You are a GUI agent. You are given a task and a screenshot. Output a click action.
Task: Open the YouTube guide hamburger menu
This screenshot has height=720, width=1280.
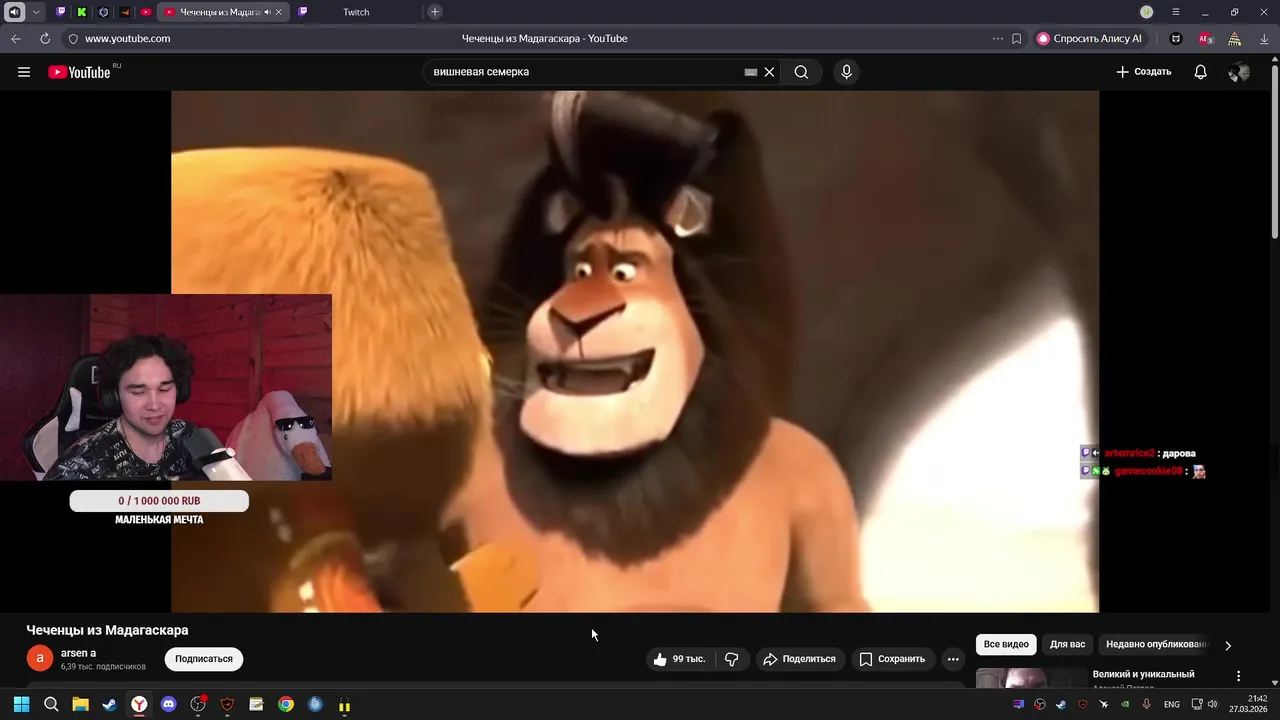[24, 72]
